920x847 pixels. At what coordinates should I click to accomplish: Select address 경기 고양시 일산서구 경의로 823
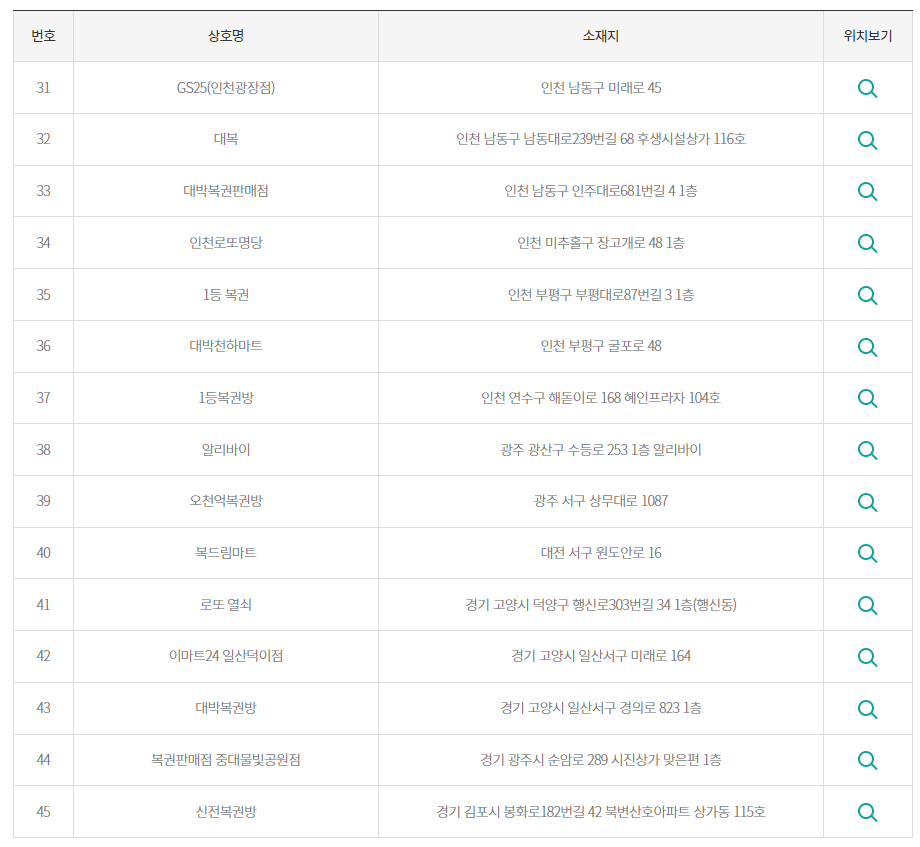click(590, 707)
